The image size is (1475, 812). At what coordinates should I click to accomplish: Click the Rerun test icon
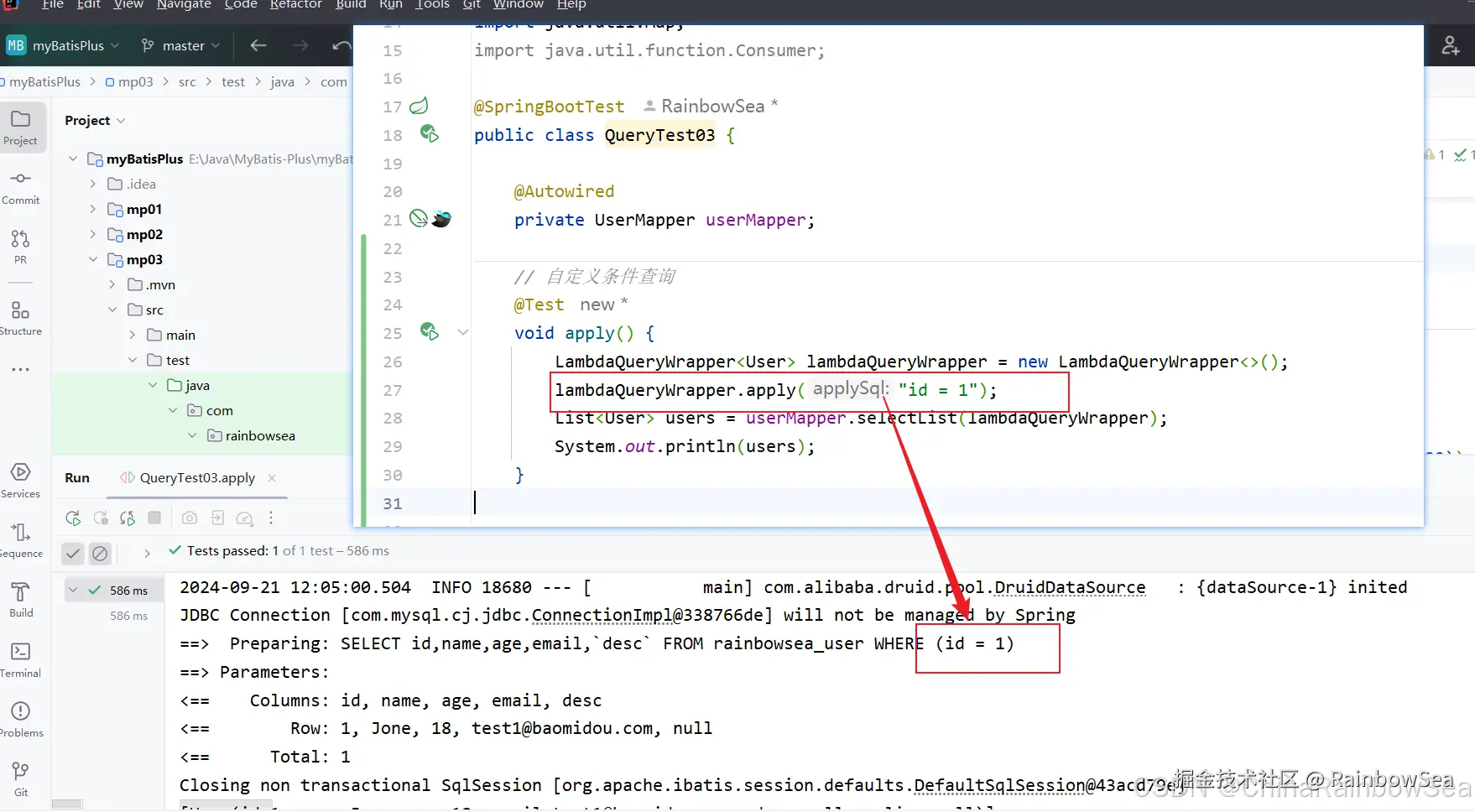[73, 518]
